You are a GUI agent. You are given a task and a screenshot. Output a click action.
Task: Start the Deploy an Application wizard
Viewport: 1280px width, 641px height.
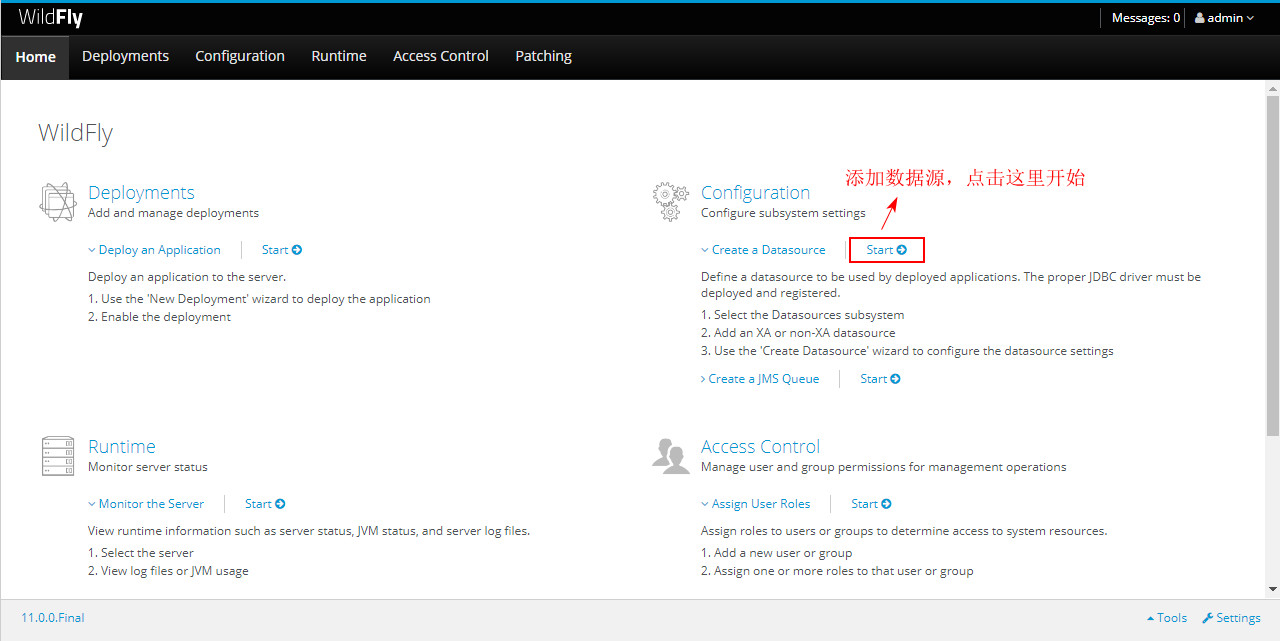(x=282, y=250)
